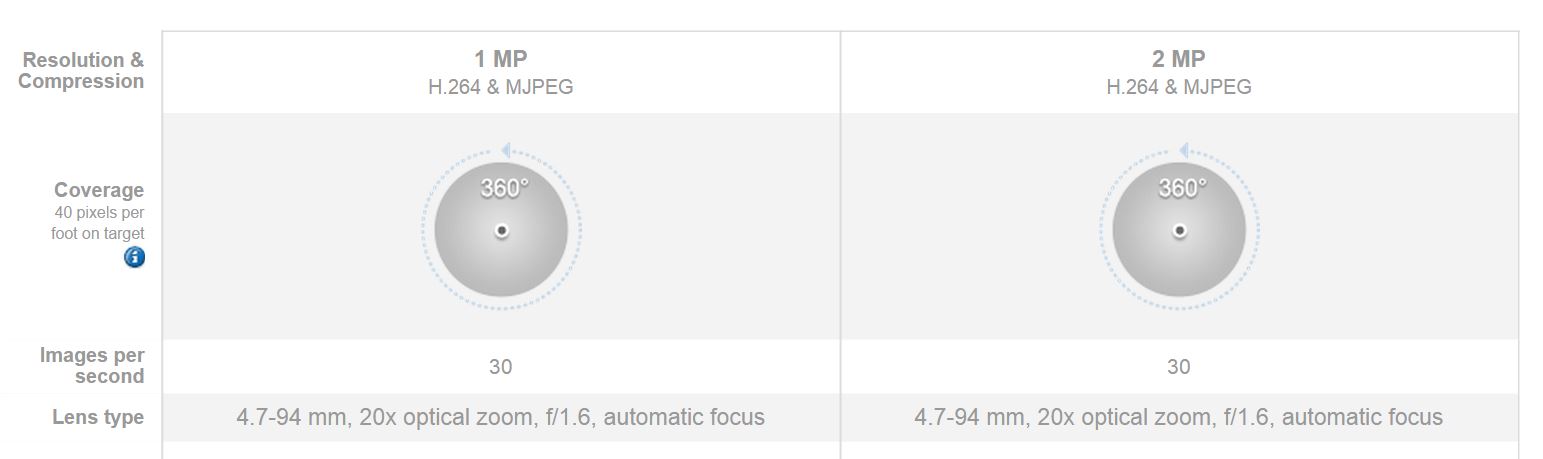Click H.264 & MJPEG text under 1 MP
This screenshot has width=1543, height=459.
point(501,87)
